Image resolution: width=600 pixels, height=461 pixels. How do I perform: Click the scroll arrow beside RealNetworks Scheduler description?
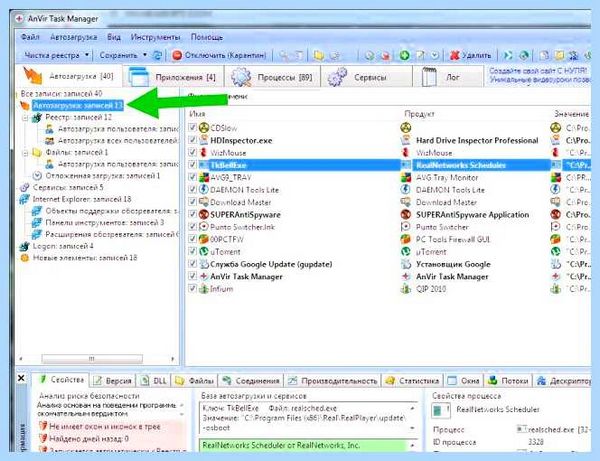412,445
